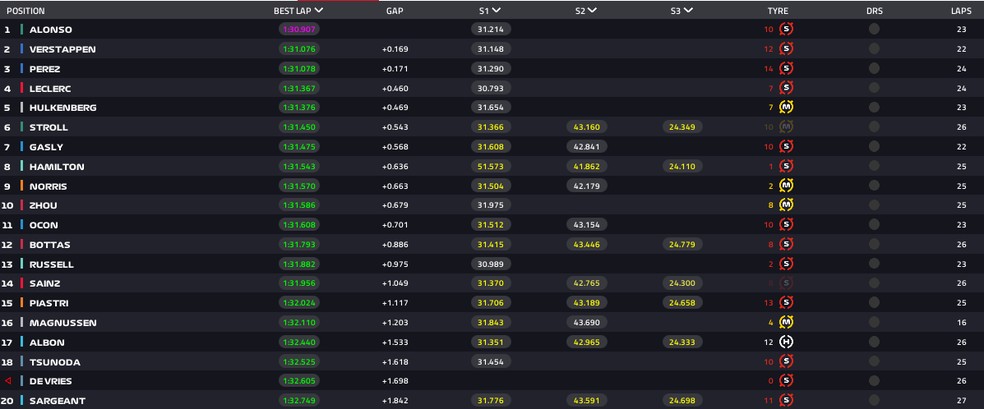Click the Tyre column header

[x=778, y=11]
